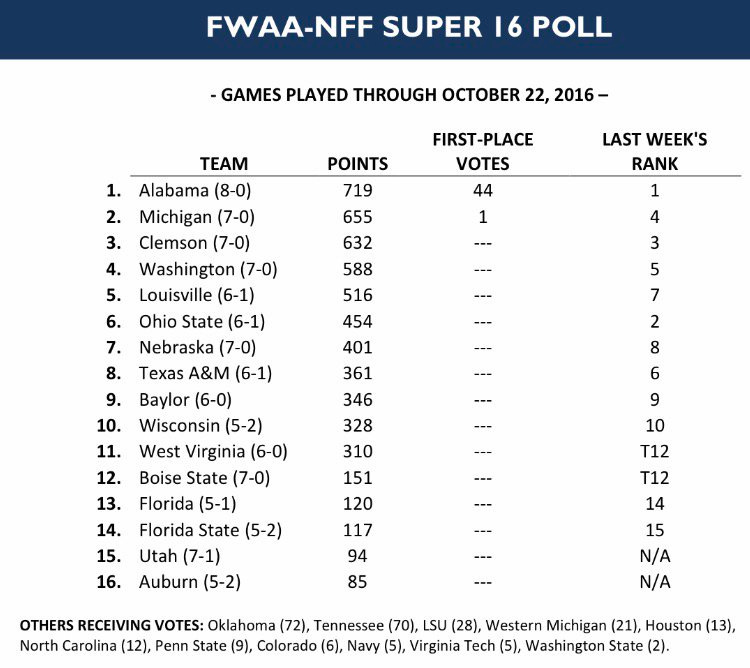Click the games played through October 22 subtitle
The width and height of the screenshot is (750, 668).
409,95
